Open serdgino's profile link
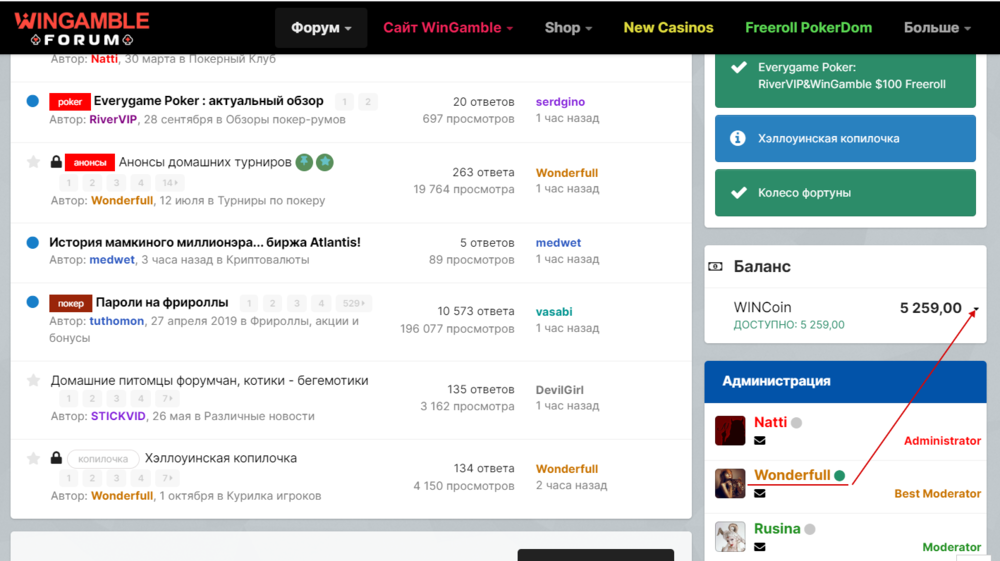This screenshot has height=561, width=1000. [x=560, y=102]
